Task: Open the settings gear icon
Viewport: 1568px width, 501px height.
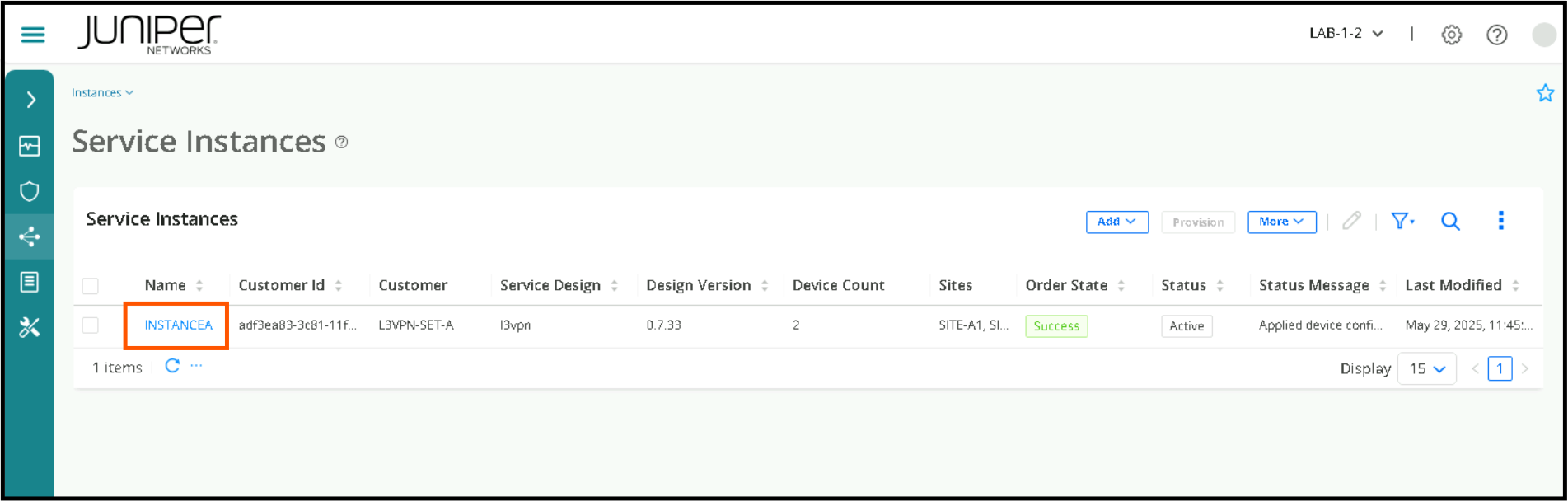Action: (1451, 35)
